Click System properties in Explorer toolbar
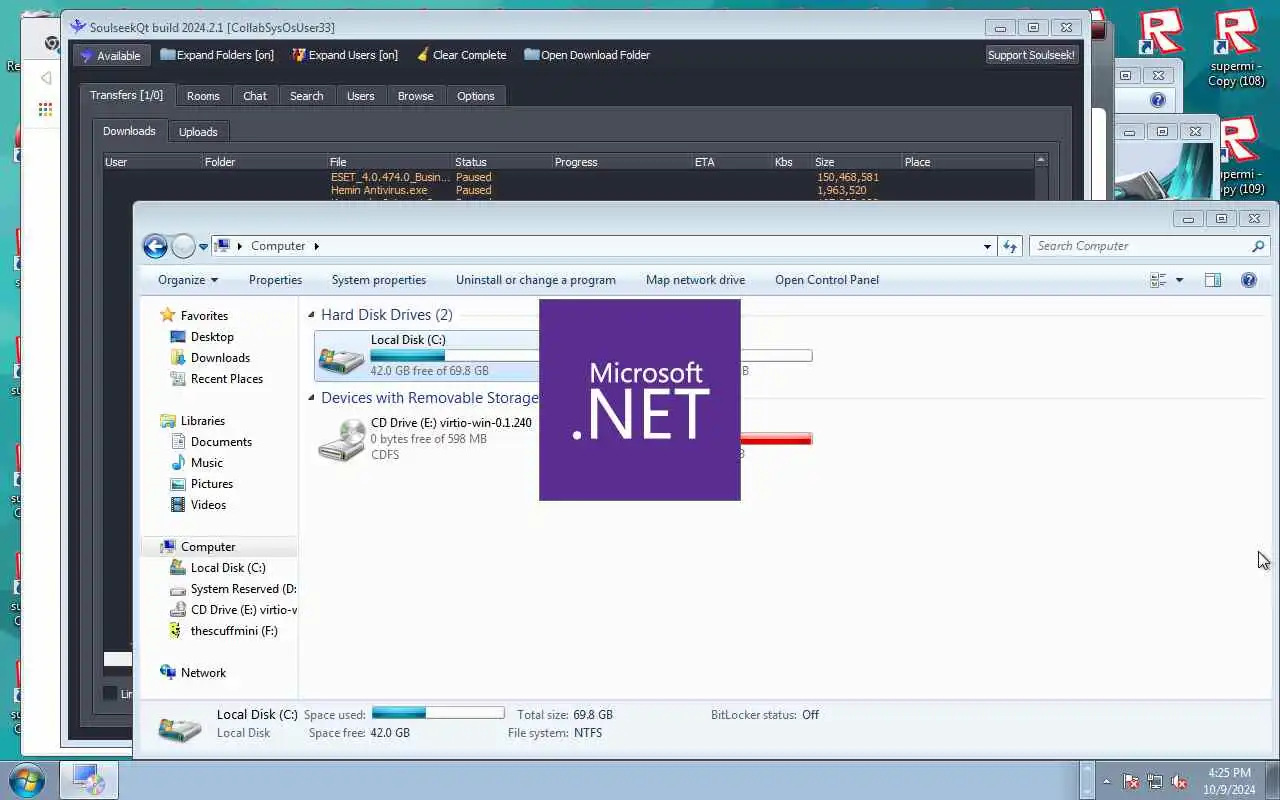This screenshot has height=800, width=1280. pyautogui.click(x=379, y=280)
